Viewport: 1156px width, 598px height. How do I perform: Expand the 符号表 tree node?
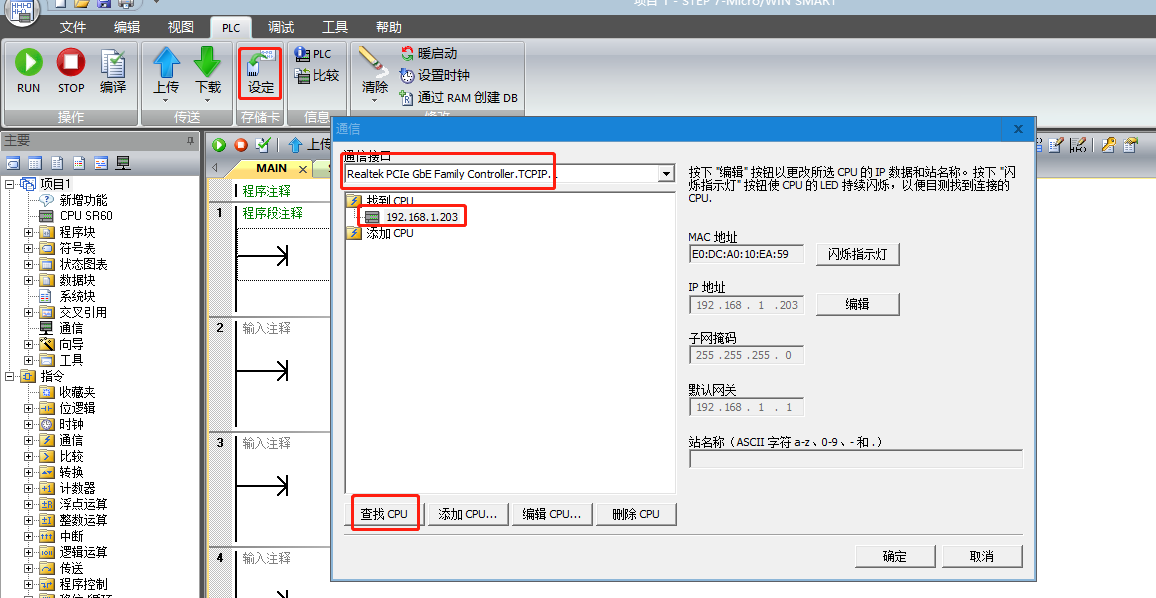[x=29, y=248]
